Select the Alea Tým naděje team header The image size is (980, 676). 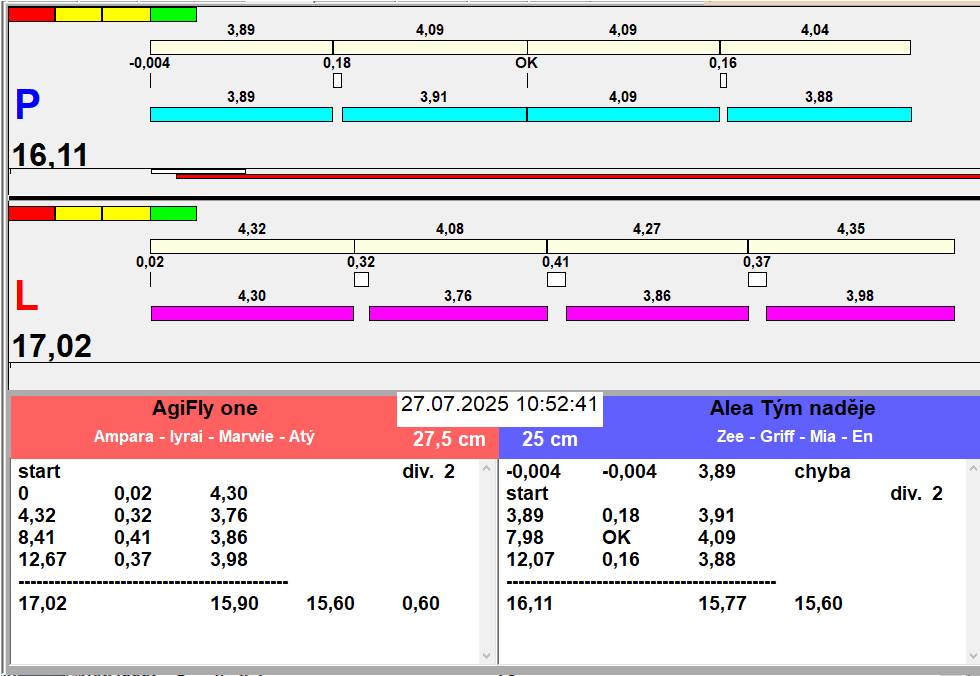[x=792, y=408]
